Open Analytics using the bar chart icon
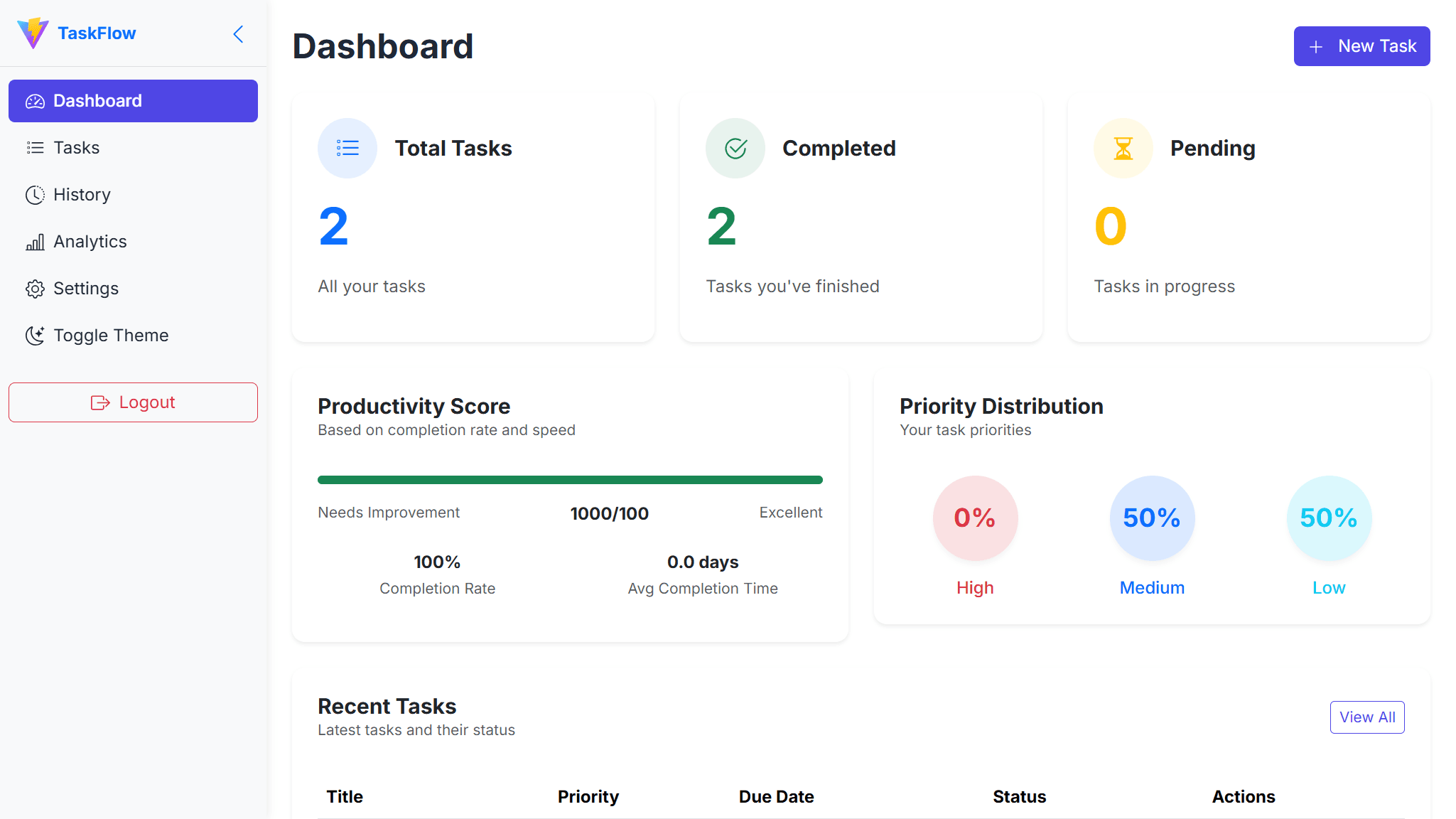1456x819 pixels. pyautogui.click(x=35, y=242)
